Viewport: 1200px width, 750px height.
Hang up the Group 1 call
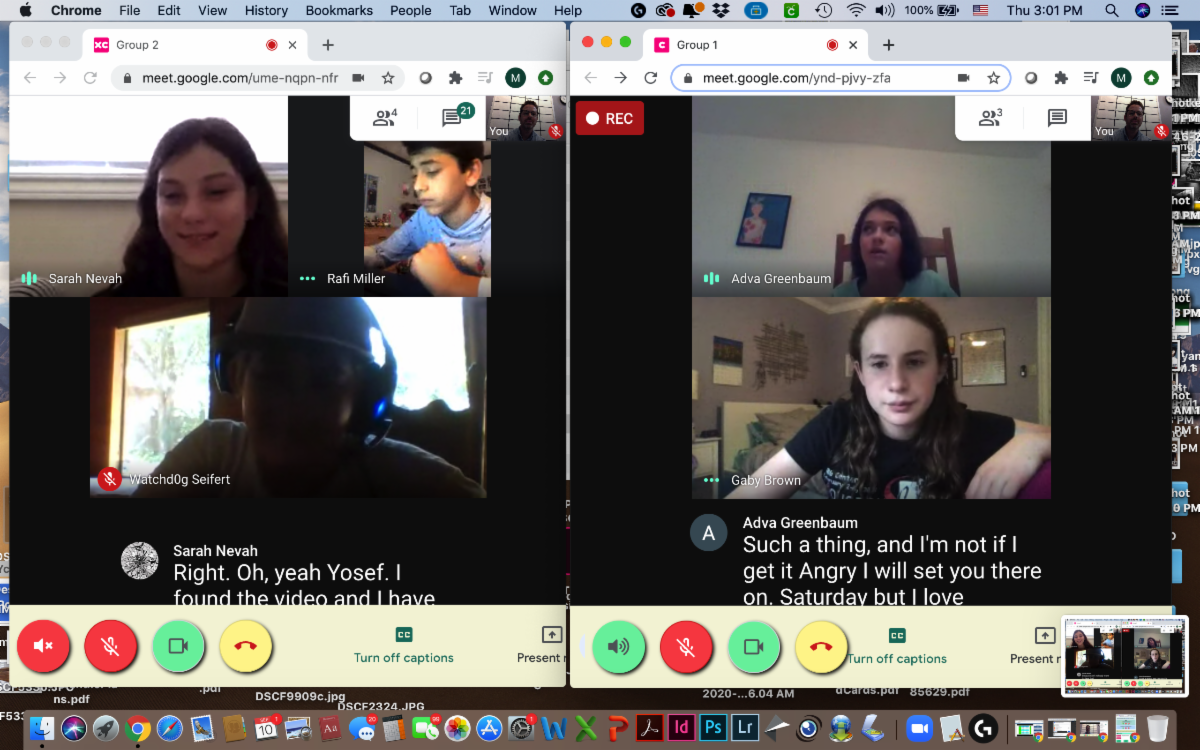821,646
